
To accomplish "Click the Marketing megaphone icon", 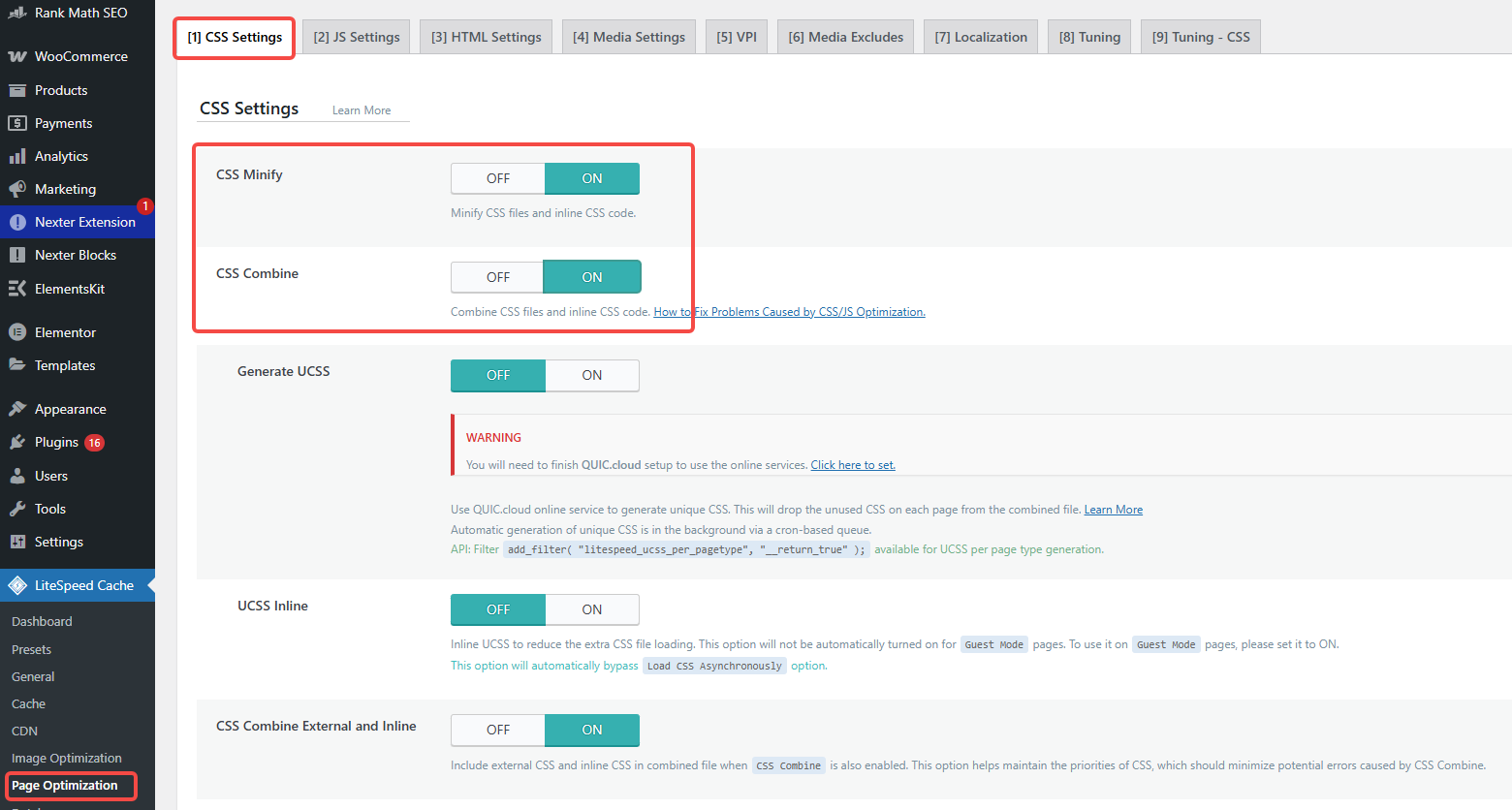I will [x=17, y=189].
